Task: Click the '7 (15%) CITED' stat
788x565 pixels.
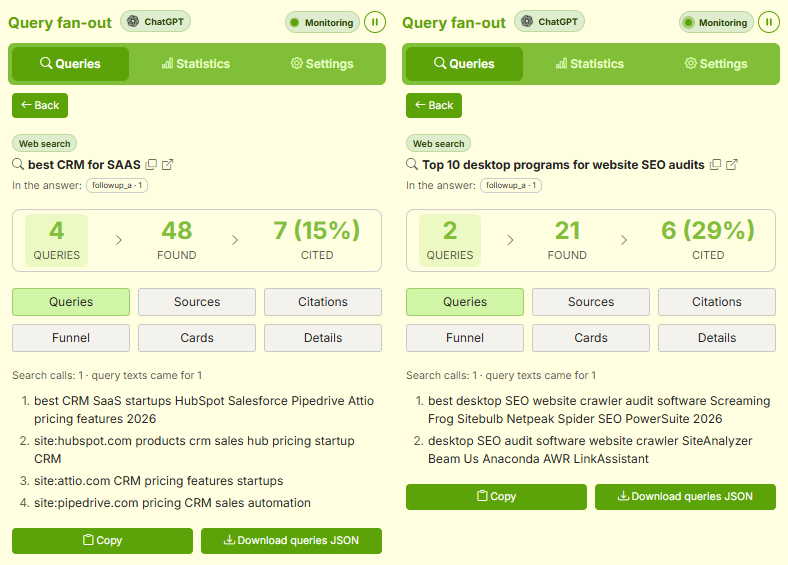Action: tap(317, 240)
